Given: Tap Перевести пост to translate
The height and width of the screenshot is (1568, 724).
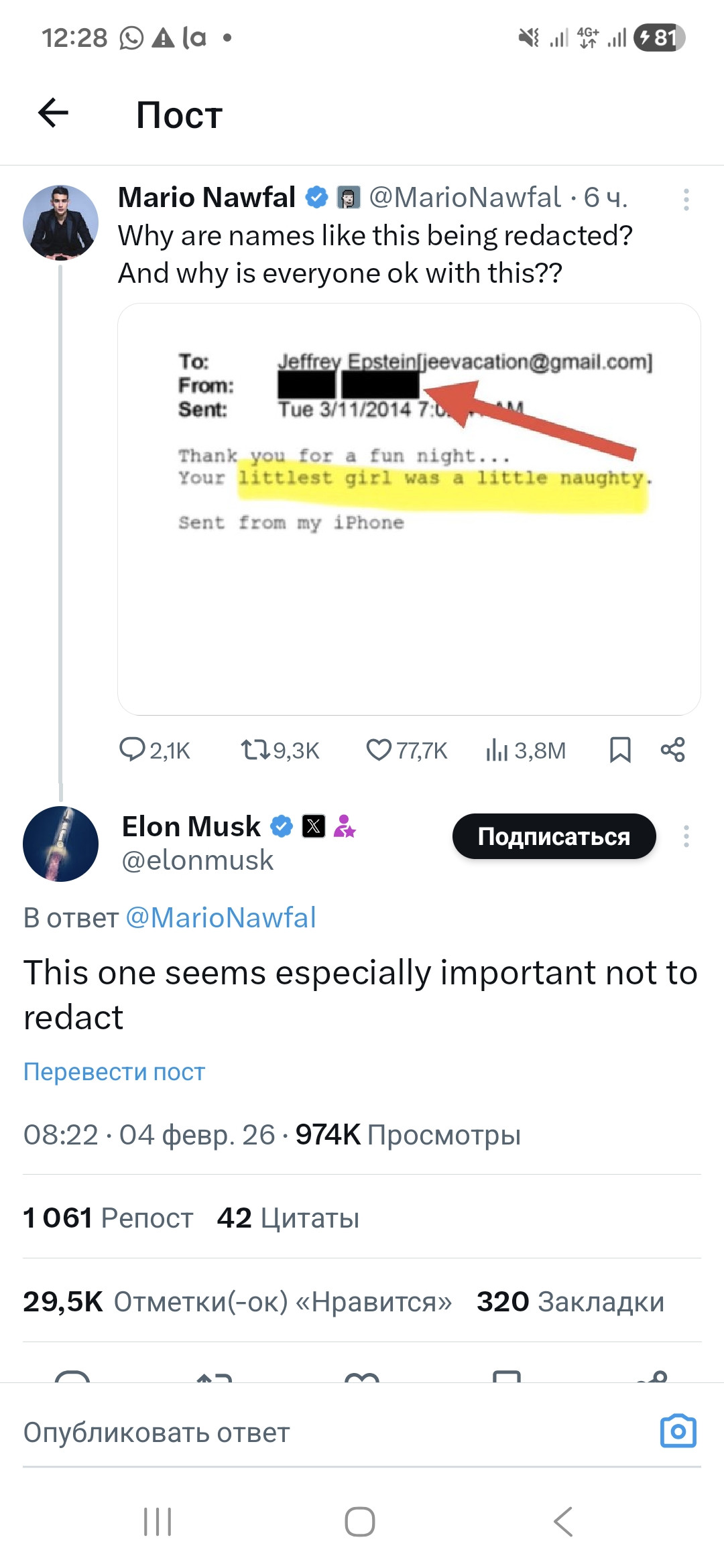Looking at the screenshot, I should click(114, 1071).
